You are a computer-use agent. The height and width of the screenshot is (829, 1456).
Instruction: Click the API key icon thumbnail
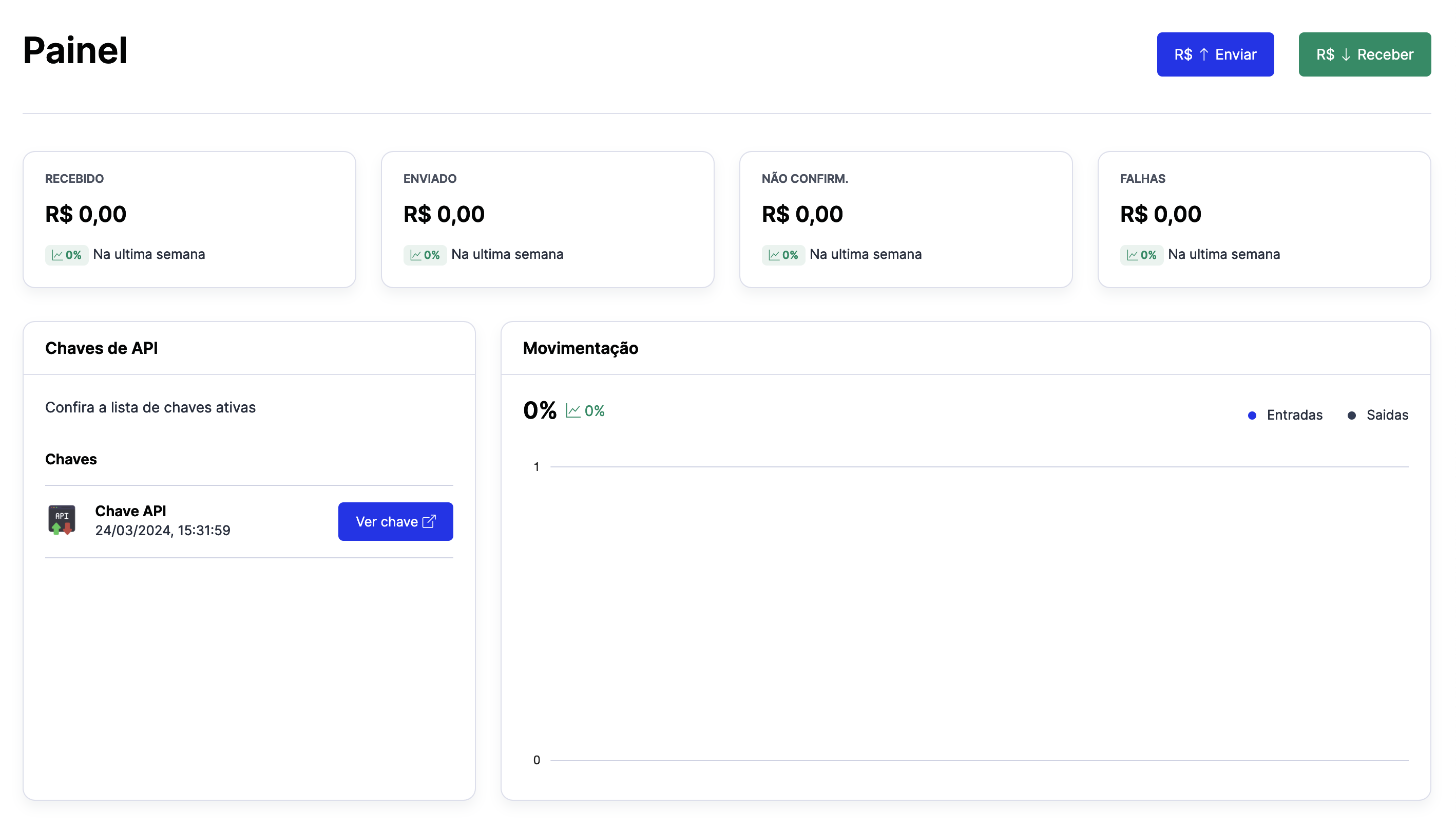[62, 520]
